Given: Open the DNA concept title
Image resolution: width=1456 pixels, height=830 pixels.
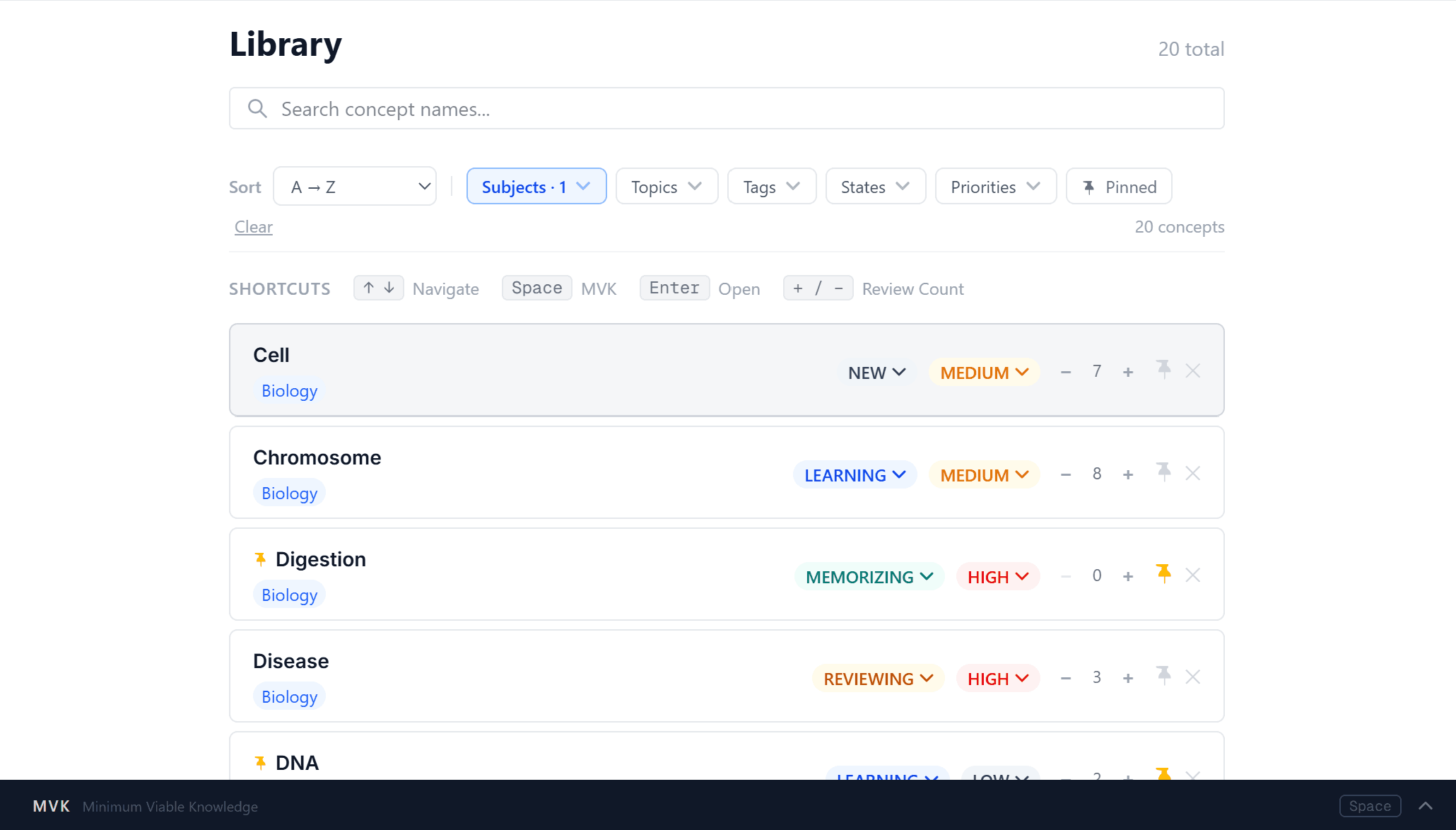Looking at the screenshot, I should tap(298, 763).
